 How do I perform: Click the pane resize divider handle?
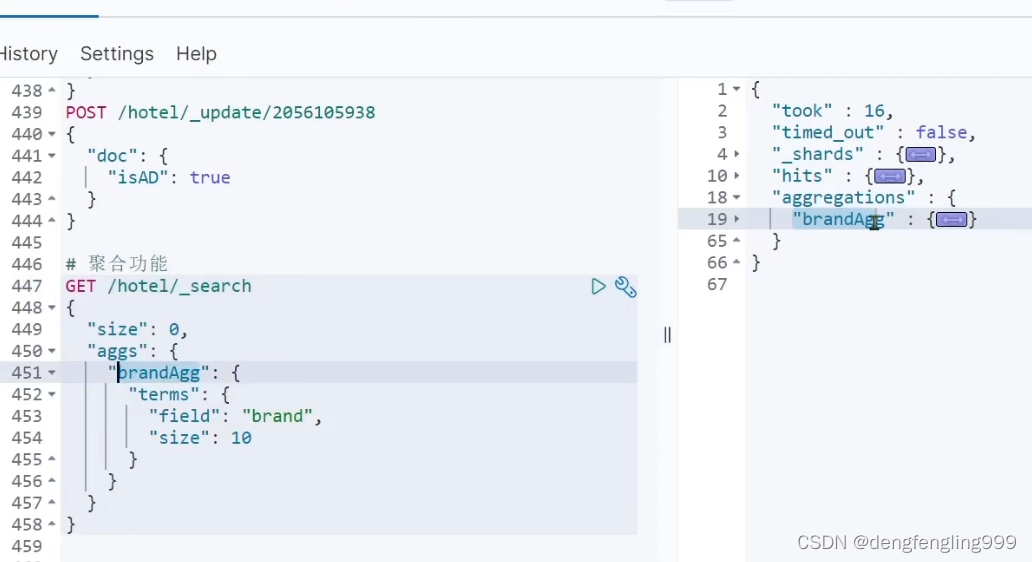[667, 335]
